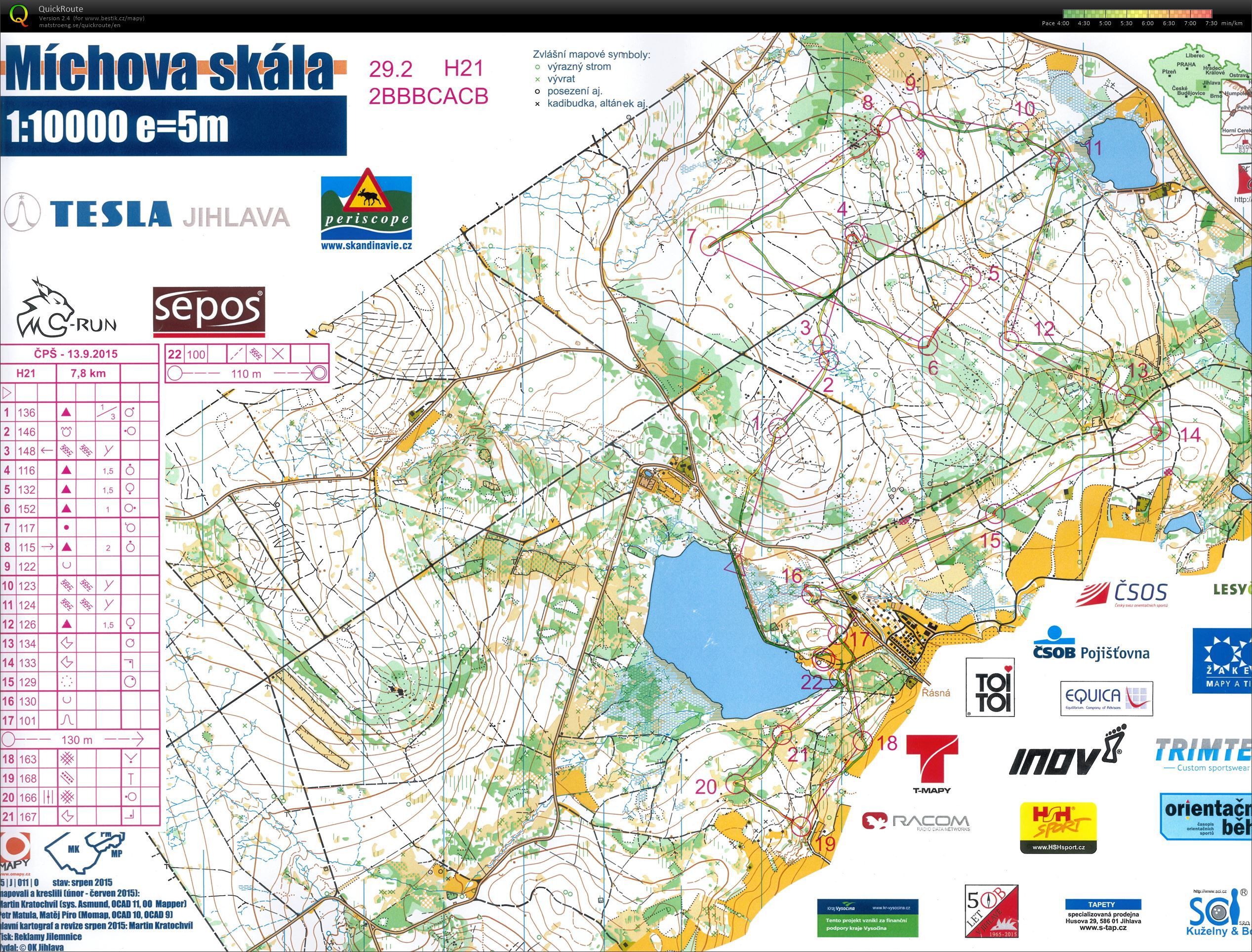
Task: Click the T-MAPY logo
Action: tap(932, 764)
